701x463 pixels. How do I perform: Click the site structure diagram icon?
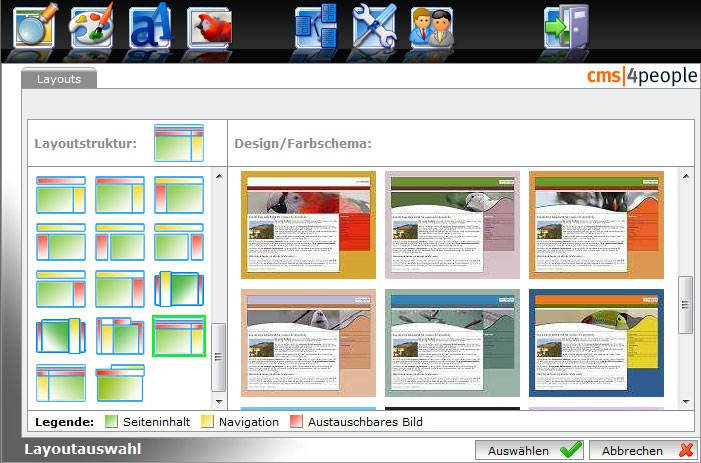pos(316,25)
